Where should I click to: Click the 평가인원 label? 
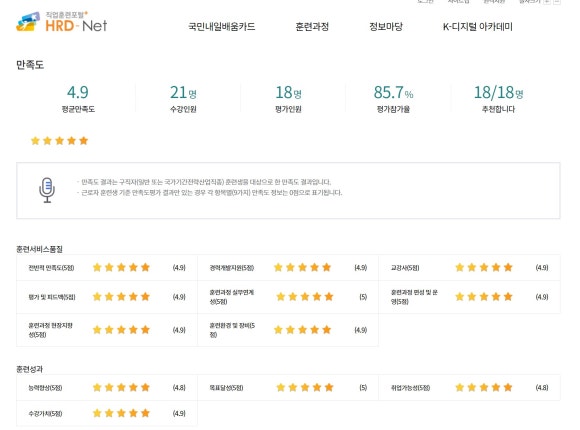point(288,109)
